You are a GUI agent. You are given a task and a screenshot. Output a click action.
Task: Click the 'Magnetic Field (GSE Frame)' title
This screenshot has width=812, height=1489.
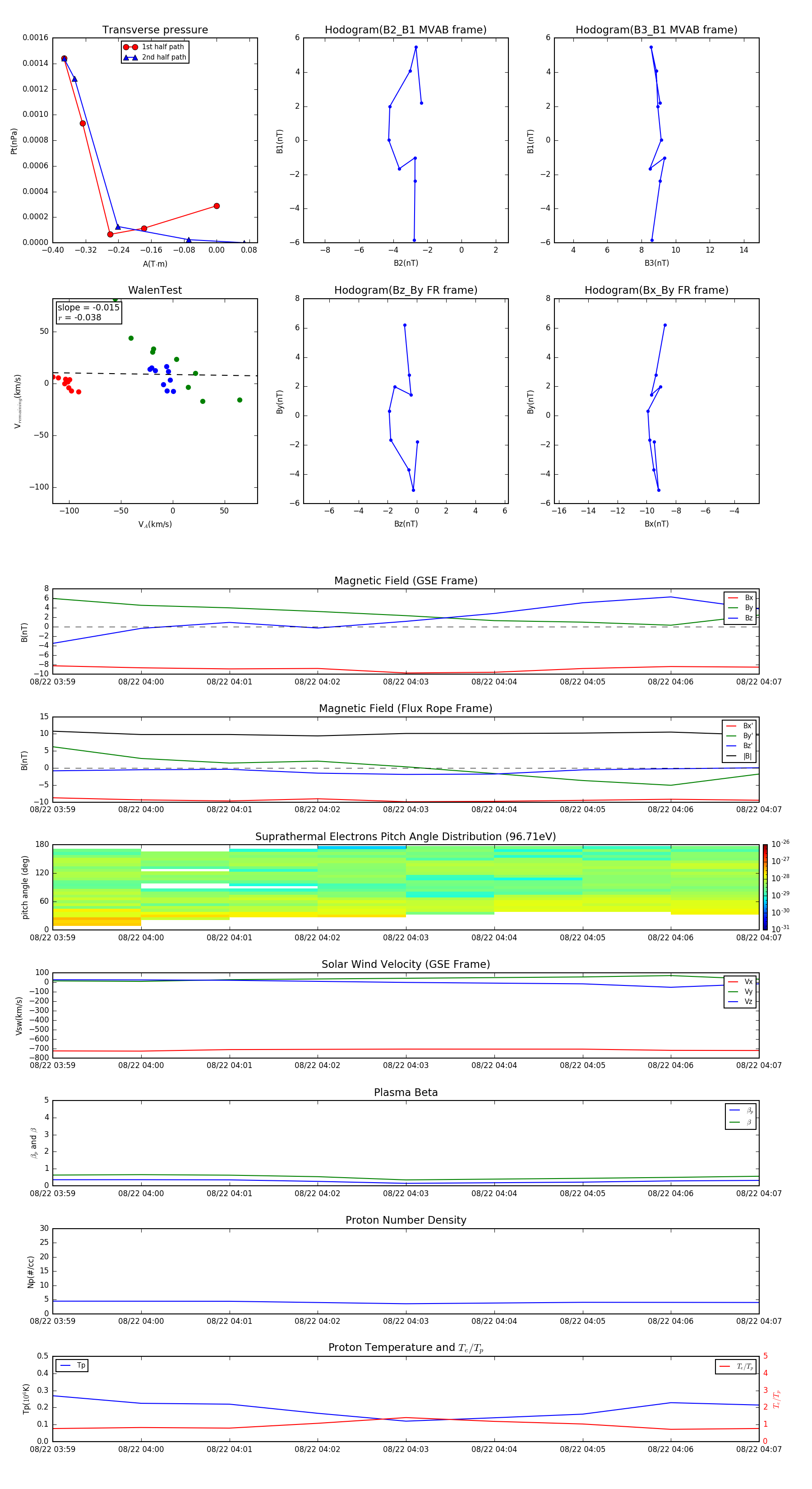coord(406,580)
